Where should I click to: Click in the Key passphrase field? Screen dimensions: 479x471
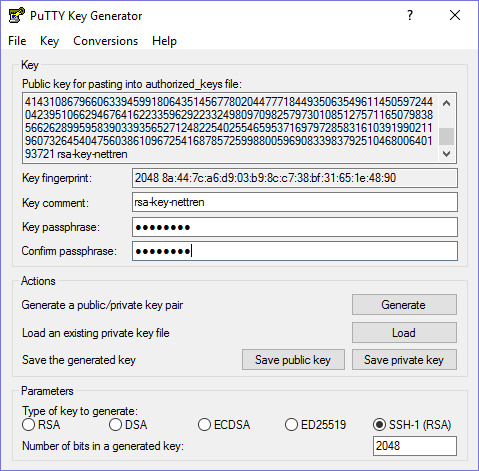[x=295, y=227]
